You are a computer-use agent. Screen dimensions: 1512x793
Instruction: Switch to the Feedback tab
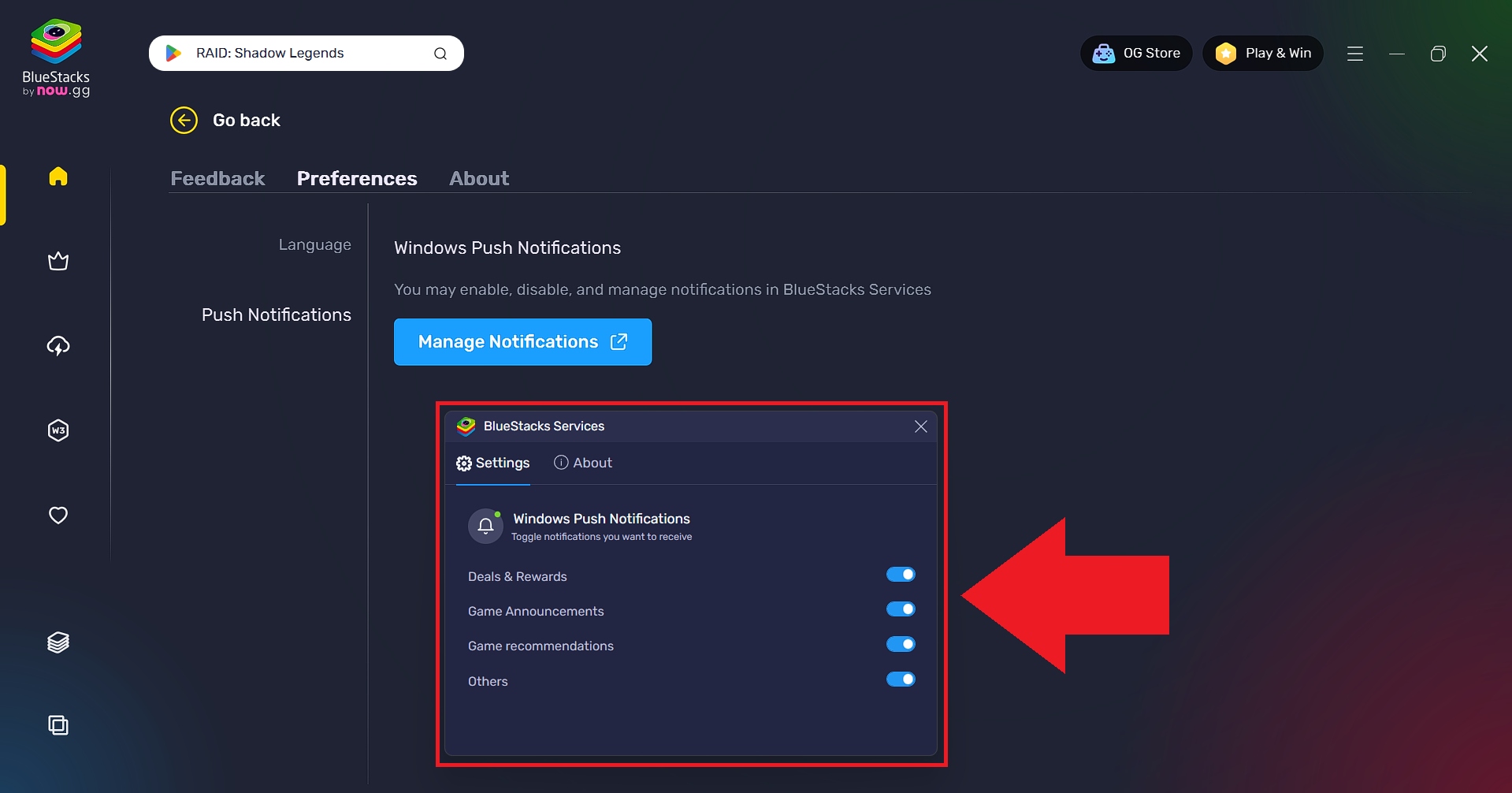[x=217, y=179]
